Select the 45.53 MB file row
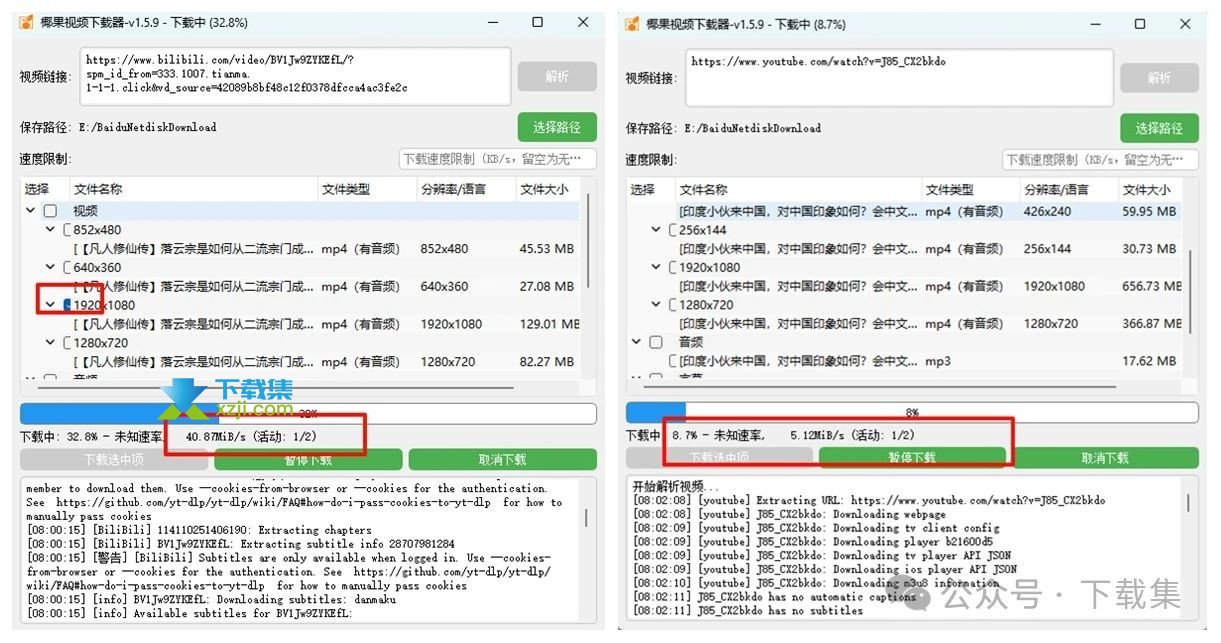Image resolution: width=1221 pixels, height=643 pixels. (x=300, y=249)
